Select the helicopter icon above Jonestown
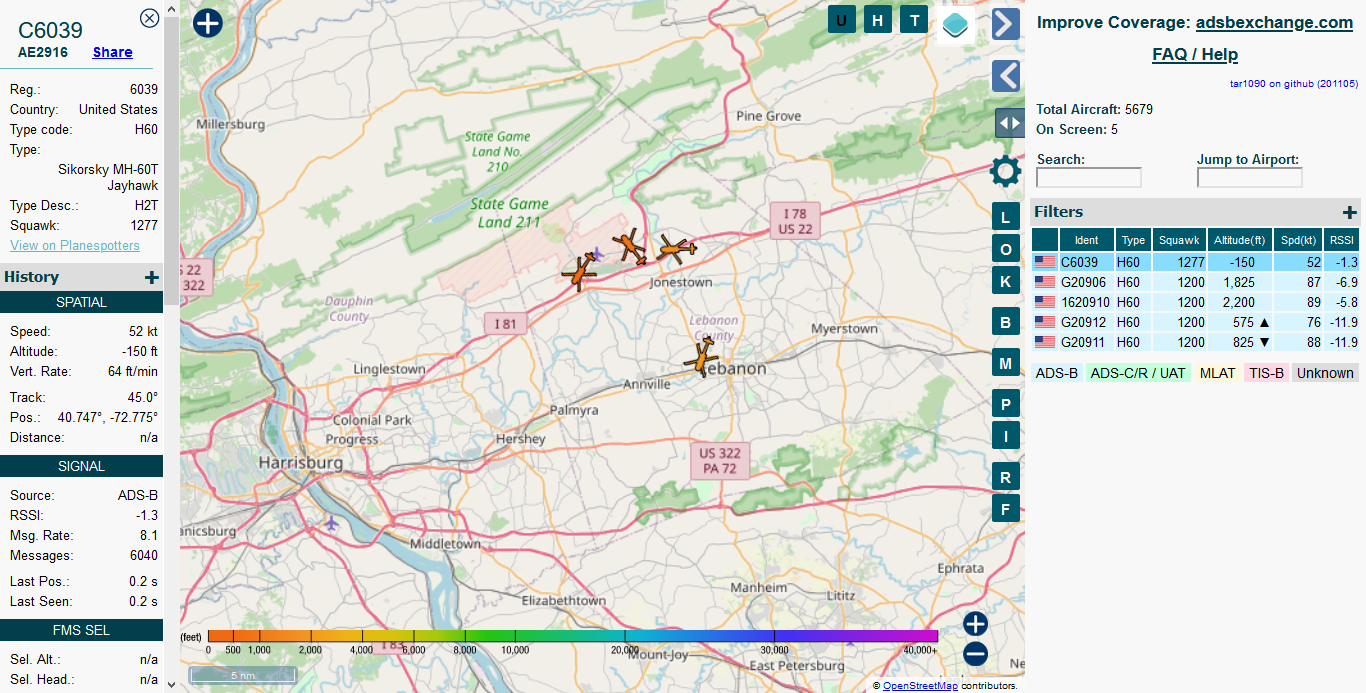 (677, 248)
